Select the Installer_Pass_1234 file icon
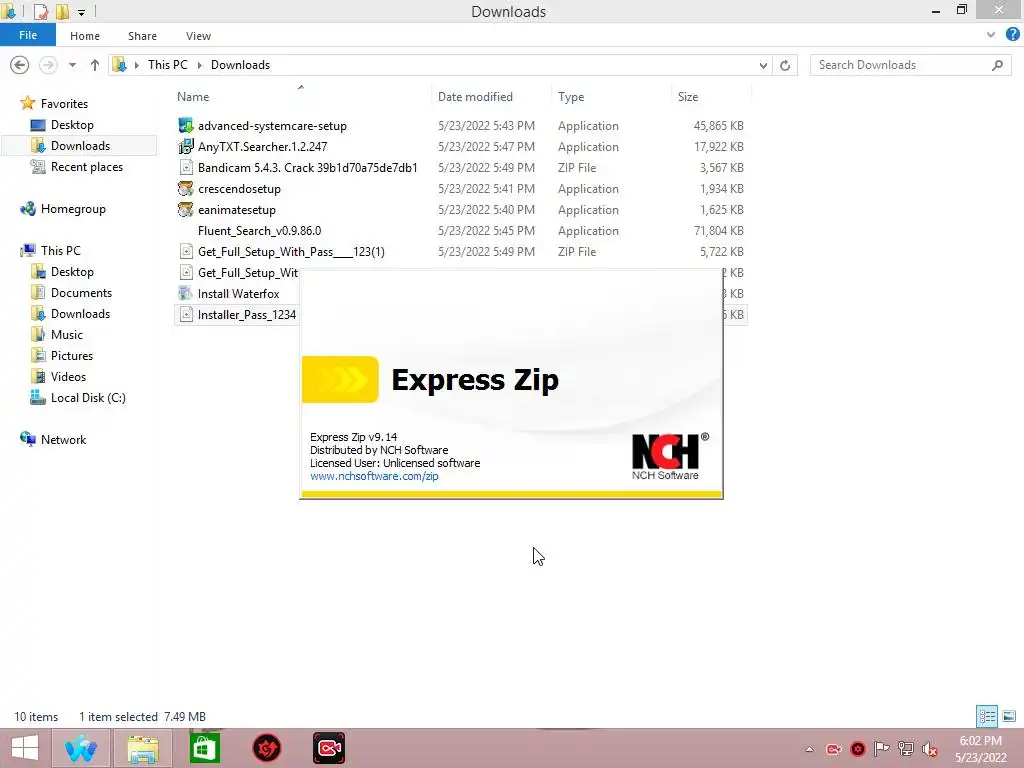The width and height of the screenshot is (1024, 768). (x=186, y=315)
